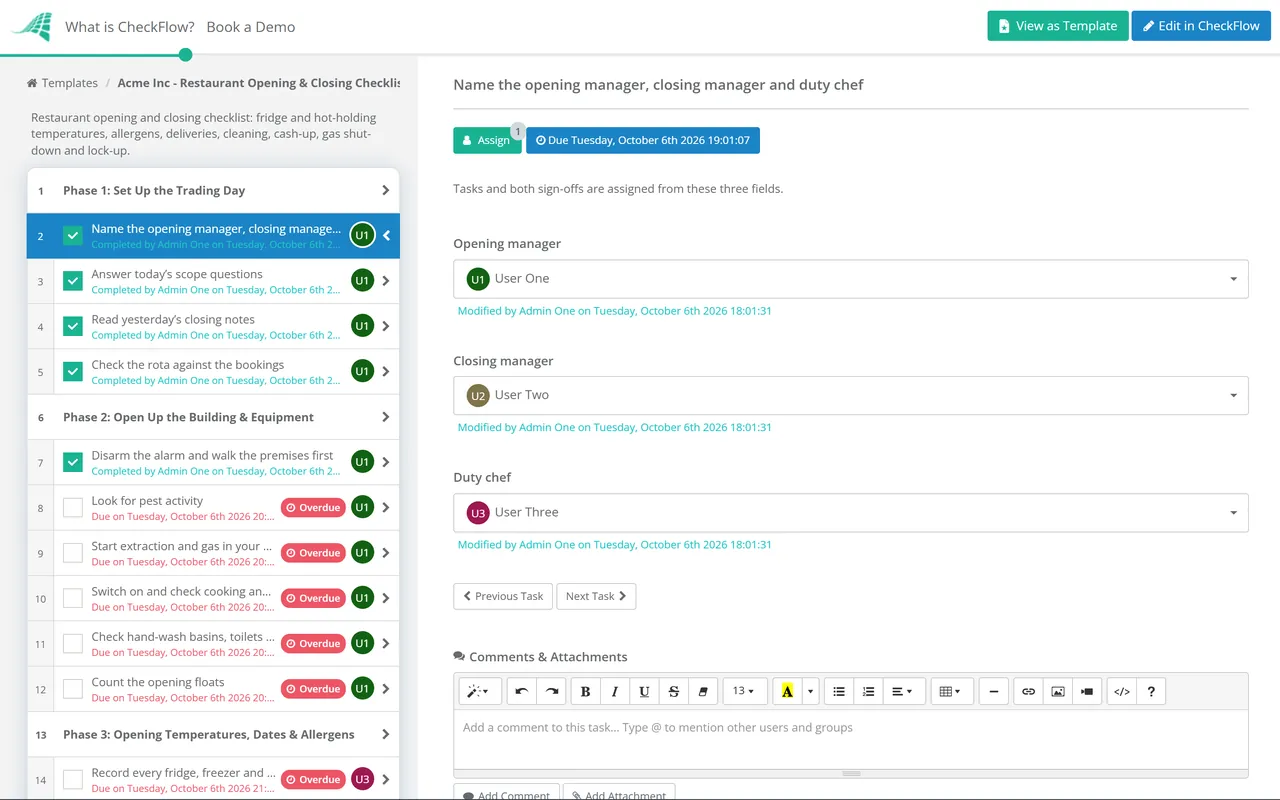Open the Duty chef dropdown

tap(851, 512)
